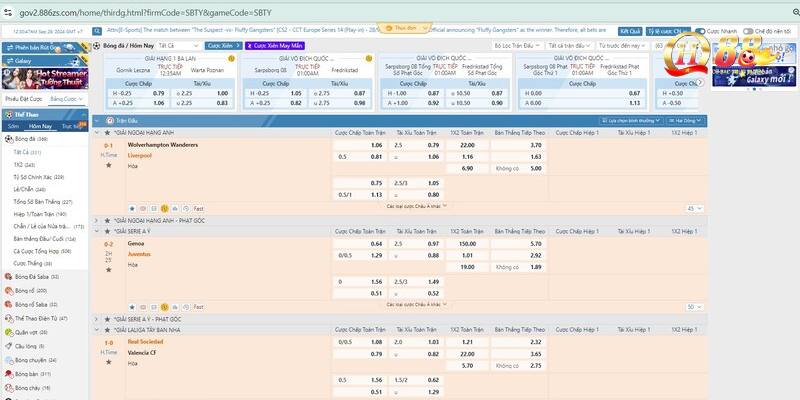Favorite the Wolverhampton vs Liverpool match star
This screenshot has width=800, height=400.
108,165
